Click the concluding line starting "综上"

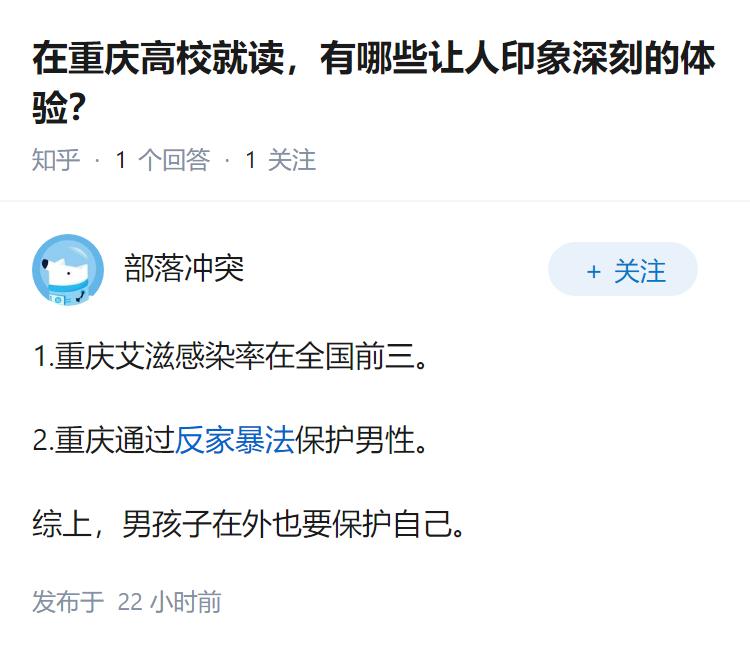250,524
